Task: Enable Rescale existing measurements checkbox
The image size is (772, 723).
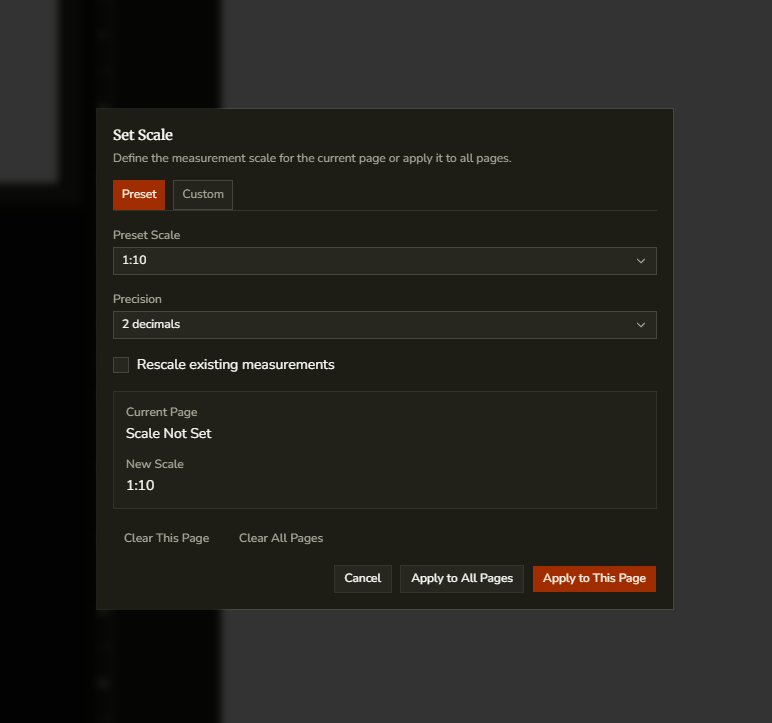Action: [x=121, y=365]
